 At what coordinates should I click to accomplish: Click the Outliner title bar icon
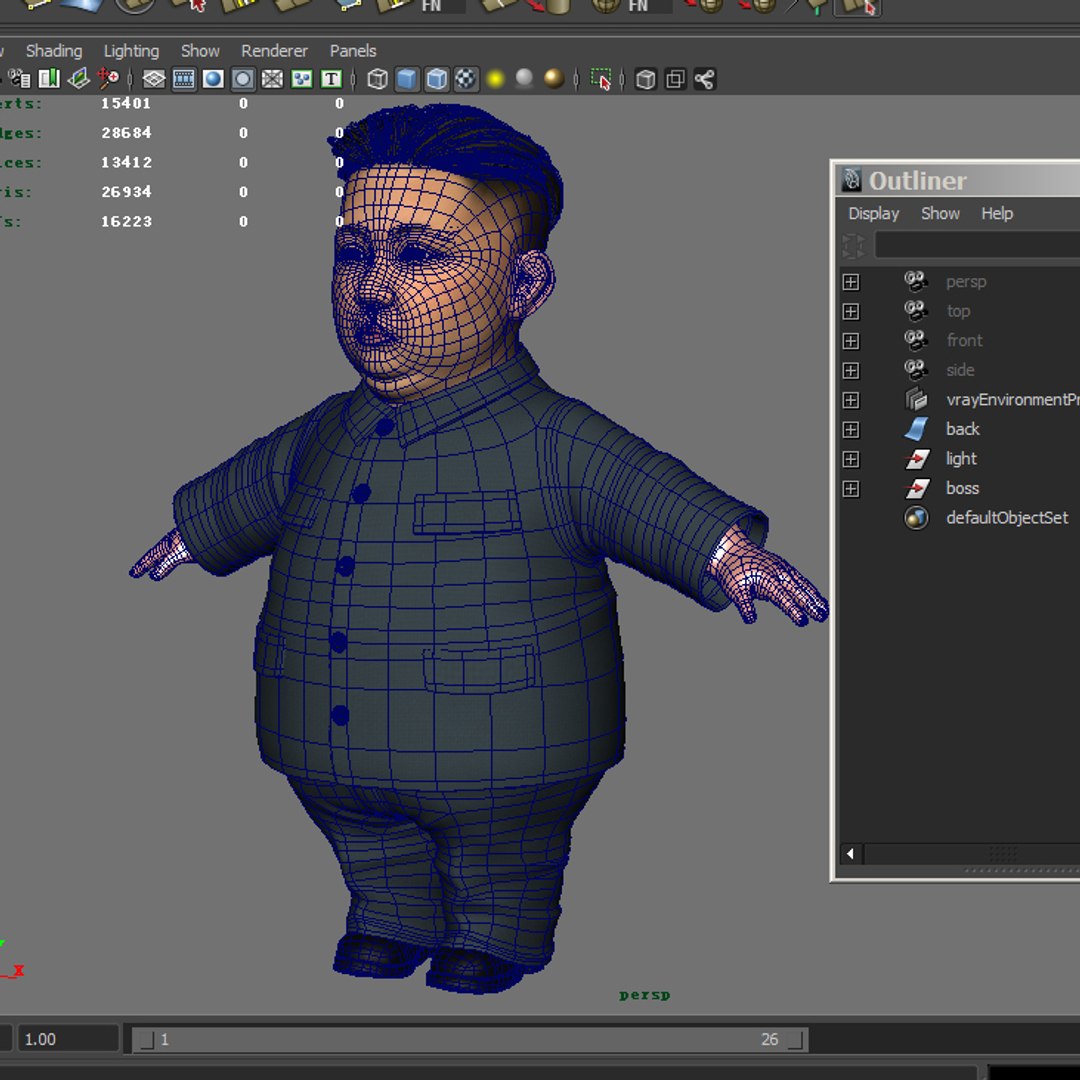[852, 180]
